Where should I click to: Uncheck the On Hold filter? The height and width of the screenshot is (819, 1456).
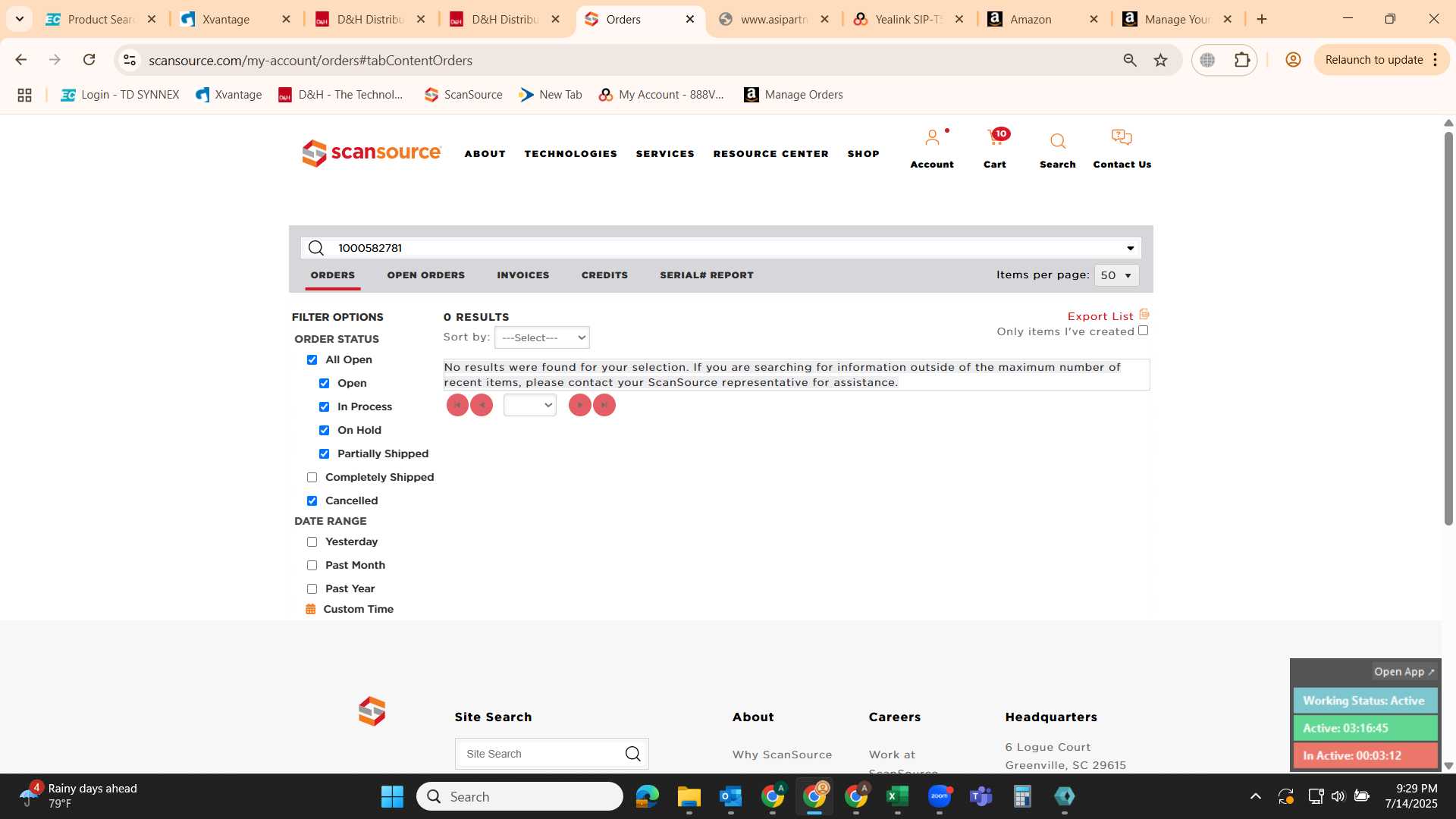tap(324, 431)
